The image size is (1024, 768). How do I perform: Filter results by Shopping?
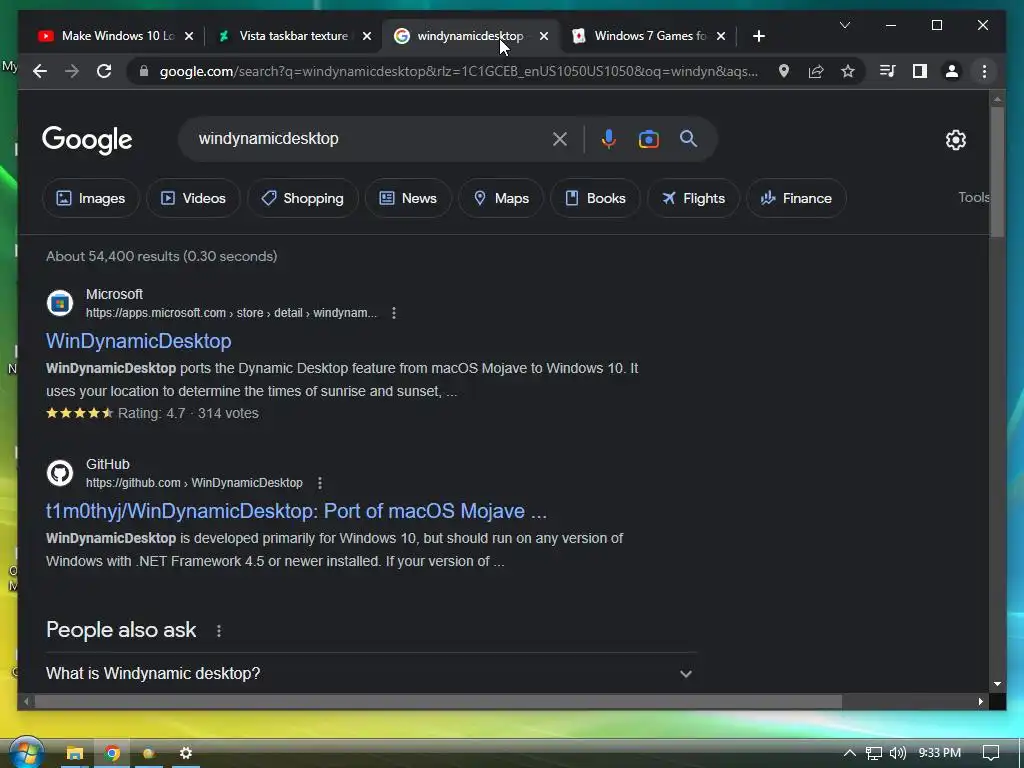(302, 198)
